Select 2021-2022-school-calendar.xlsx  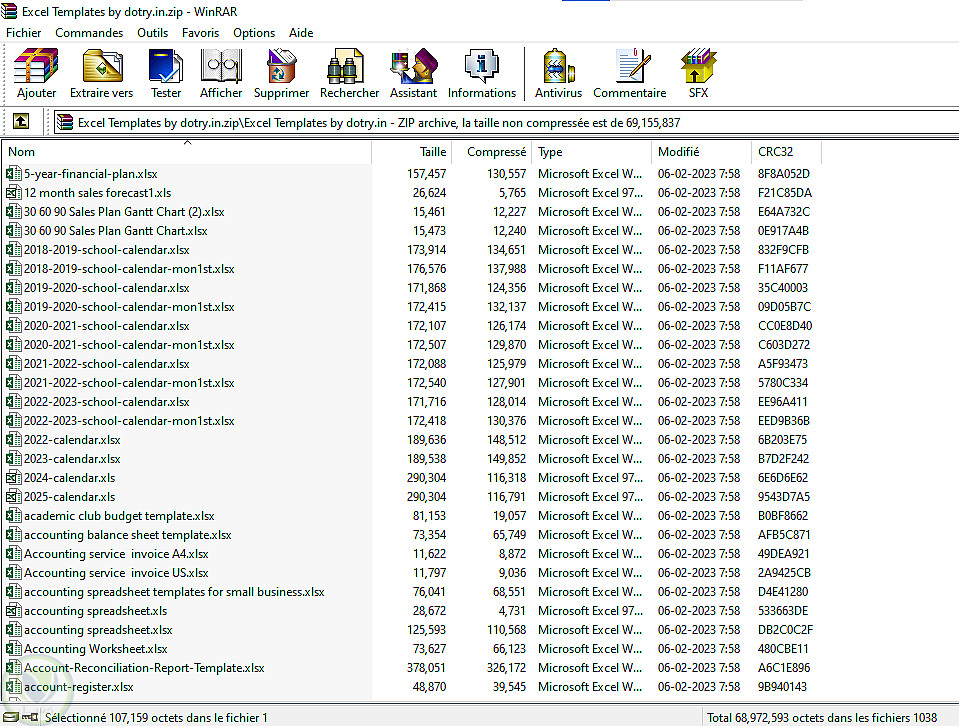(106, 363)
